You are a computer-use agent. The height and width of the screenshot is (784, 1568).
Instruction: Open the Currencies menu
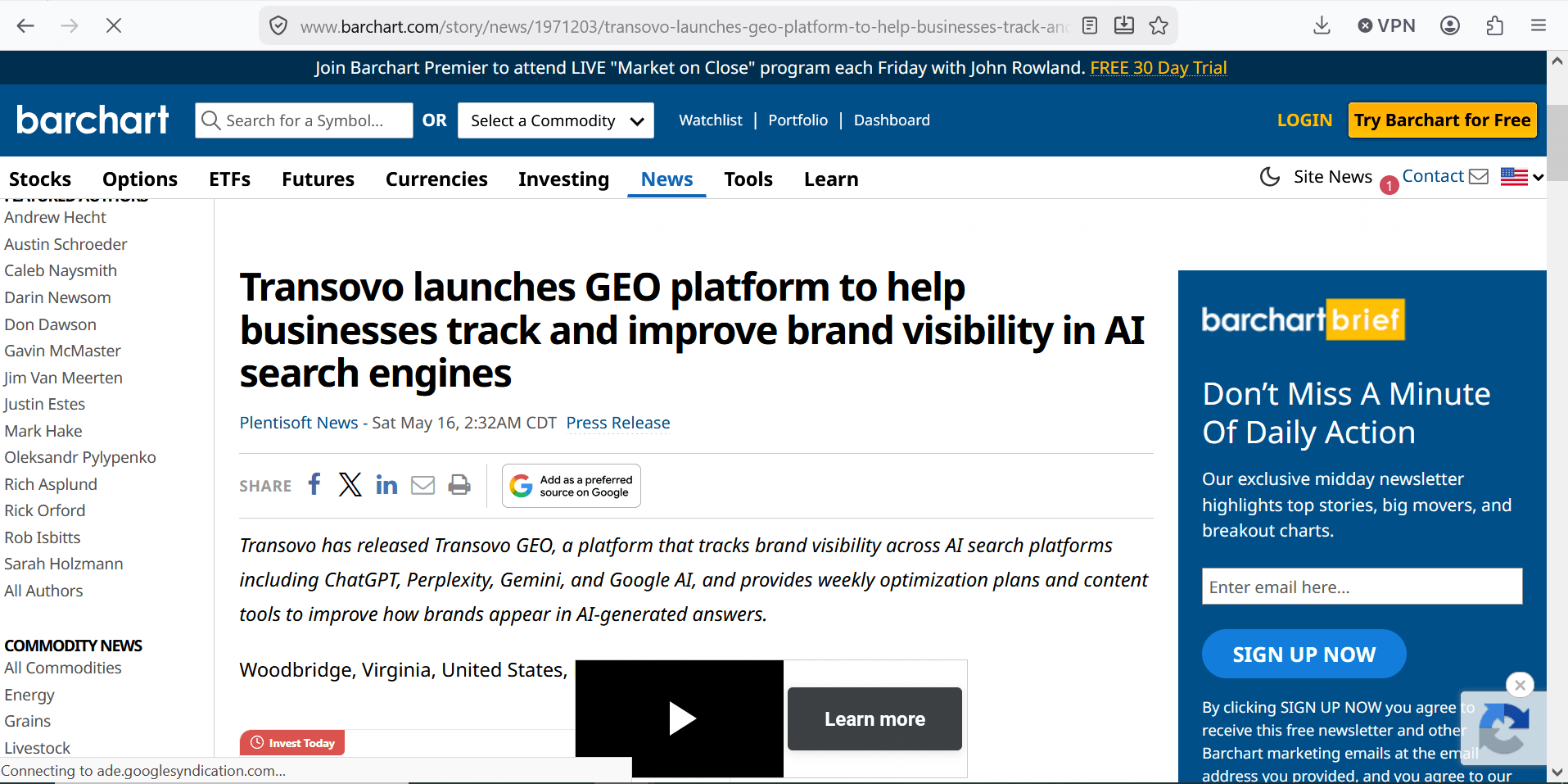point(436,179)
